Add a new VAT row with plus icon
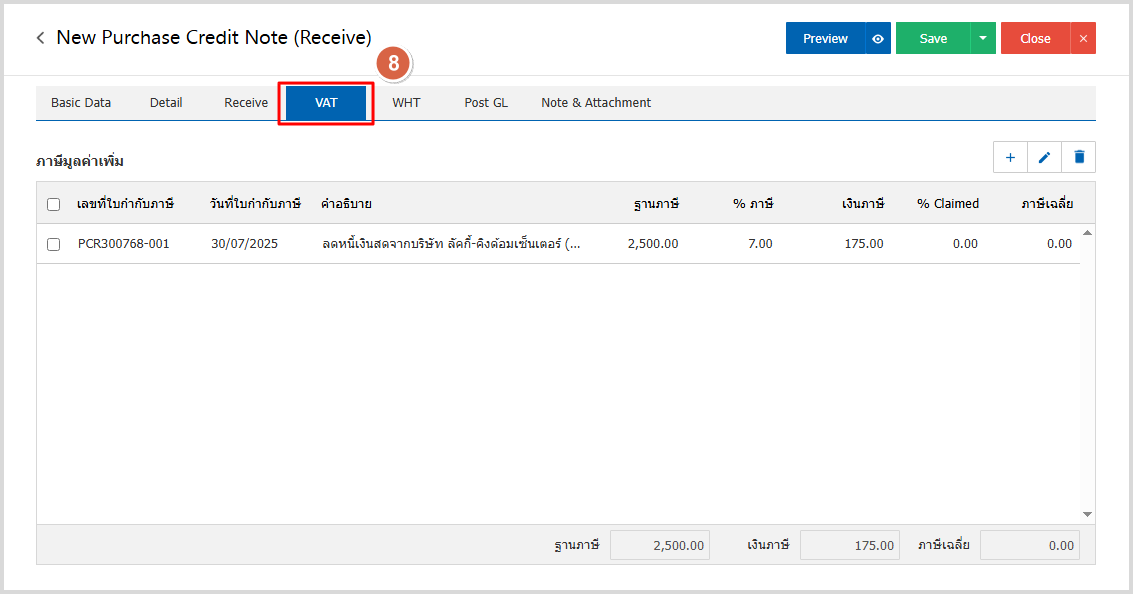 1010,157
